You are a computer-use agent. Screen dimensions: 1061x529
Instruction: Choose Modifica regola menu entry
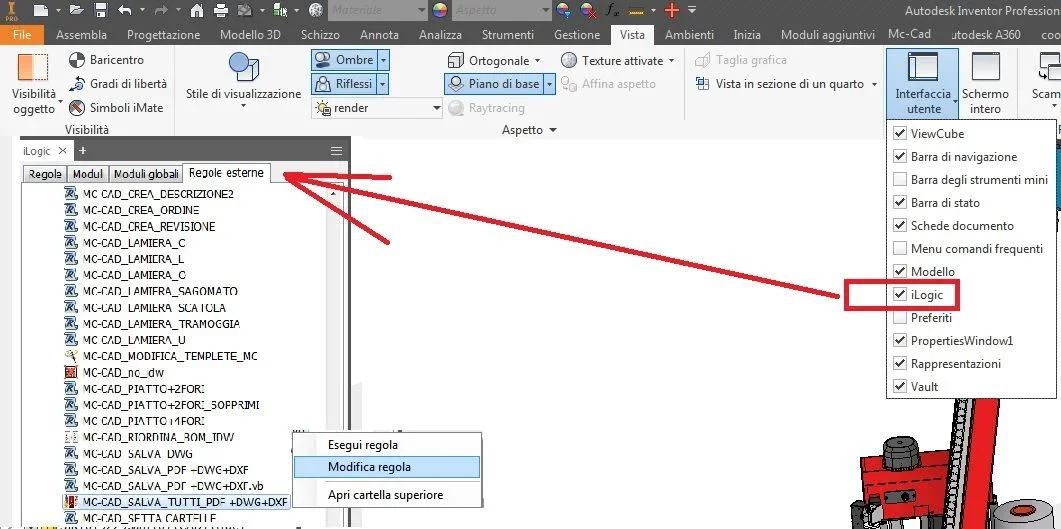[386, 467]
